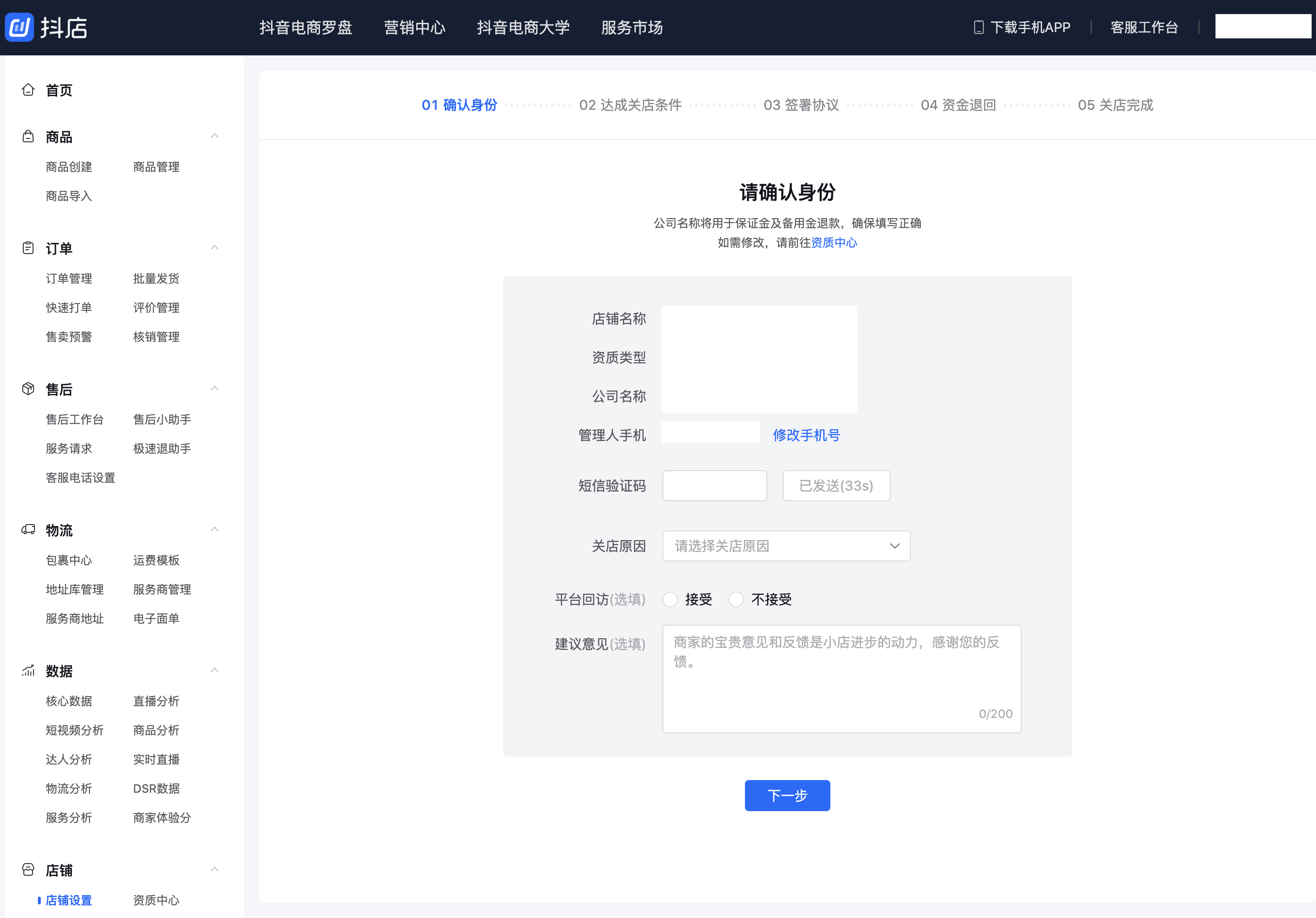Image resolution: width=1316 pixels, height=918 pixels.
Task: Switch to 服务市场 in the navigation
Action: [x=631, y=27]
